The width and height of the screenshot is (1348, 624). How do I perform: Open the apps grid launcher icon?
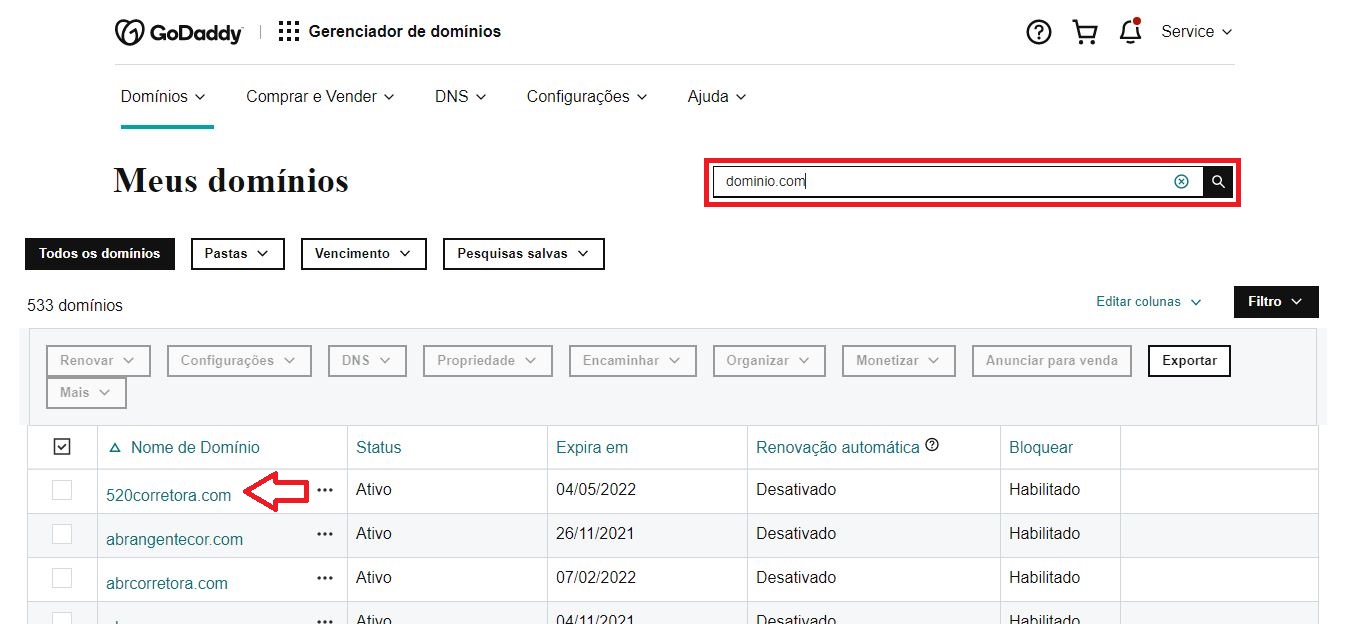(x=289, y=32)
